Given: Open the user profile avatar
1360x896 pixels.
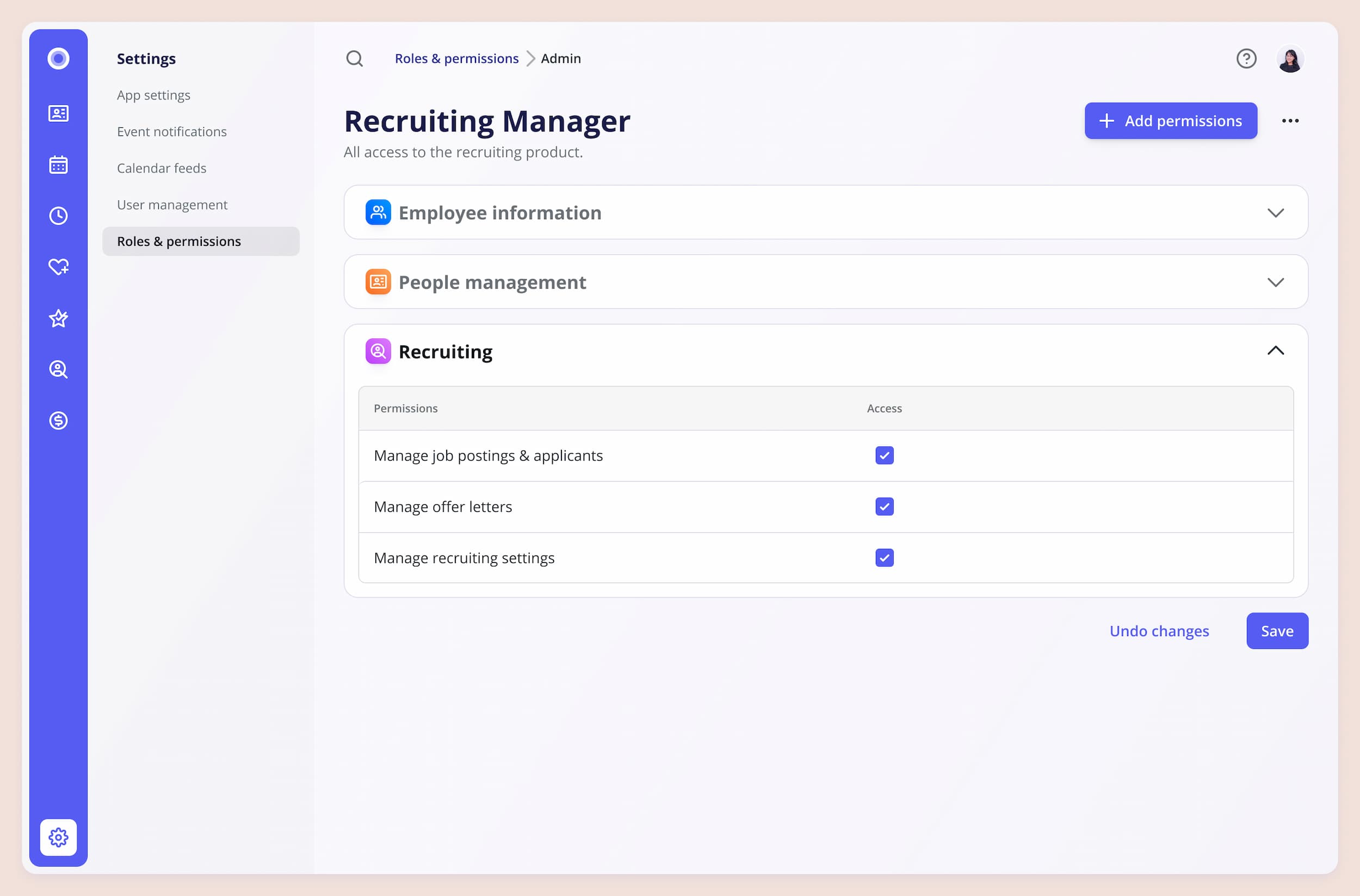Looking at the screenshot, I should tap(1290, 59).
